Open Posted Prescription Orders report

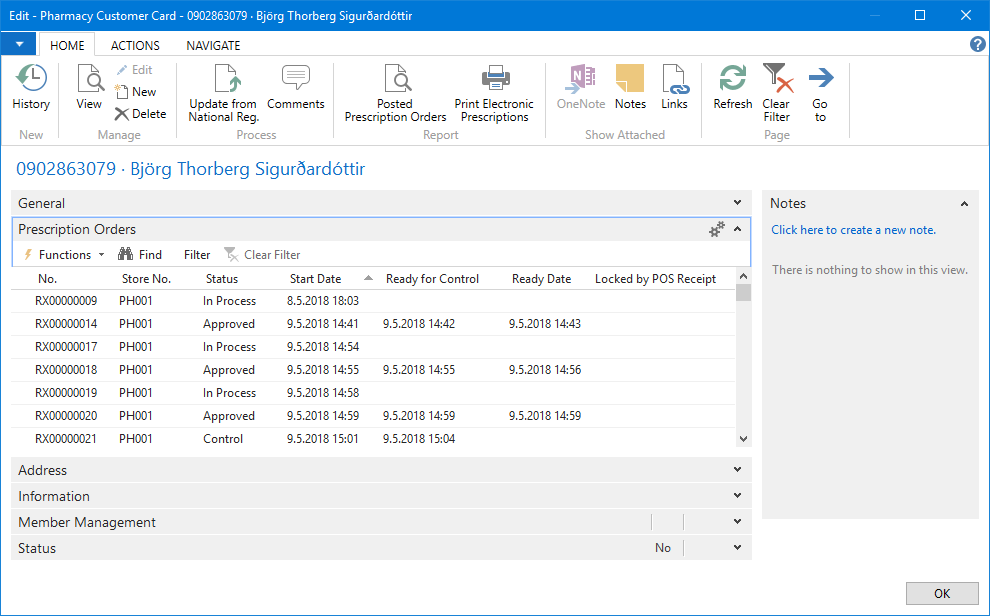pos(395,93)
